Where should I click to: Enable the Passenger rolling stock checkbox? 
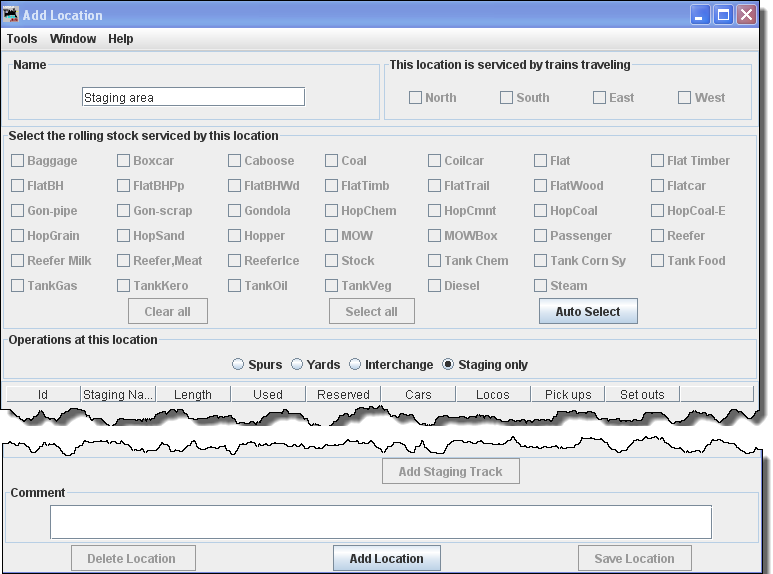(x=541, y=236)
